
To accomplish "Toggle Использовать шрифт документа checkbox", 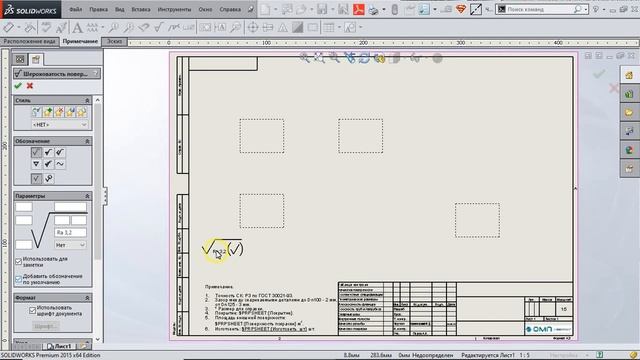I will 33,311.
